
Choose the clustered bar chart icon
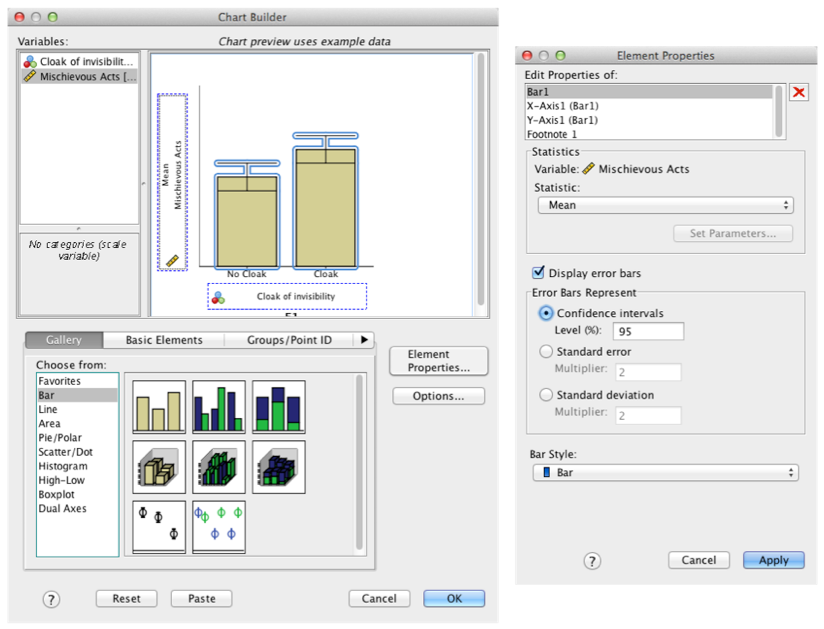[x=219, y=406]
